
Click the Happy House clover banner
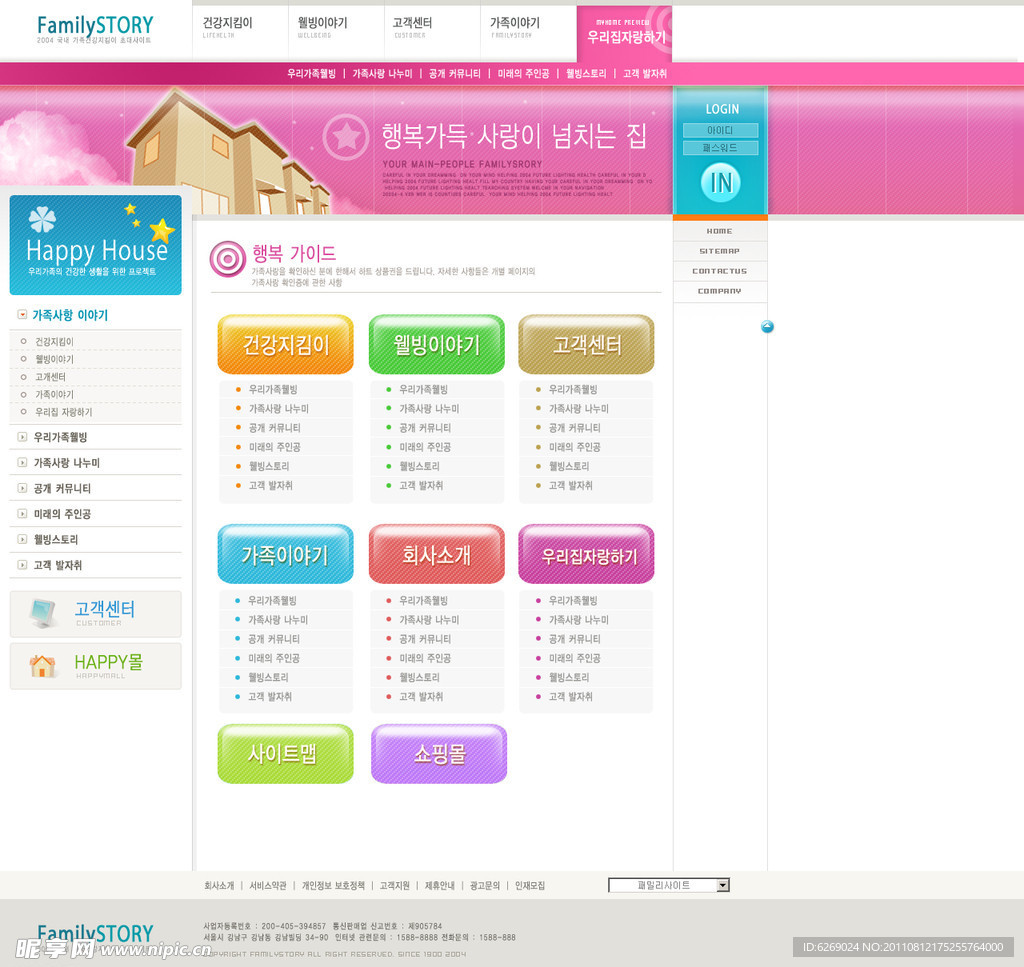(95, 245)
